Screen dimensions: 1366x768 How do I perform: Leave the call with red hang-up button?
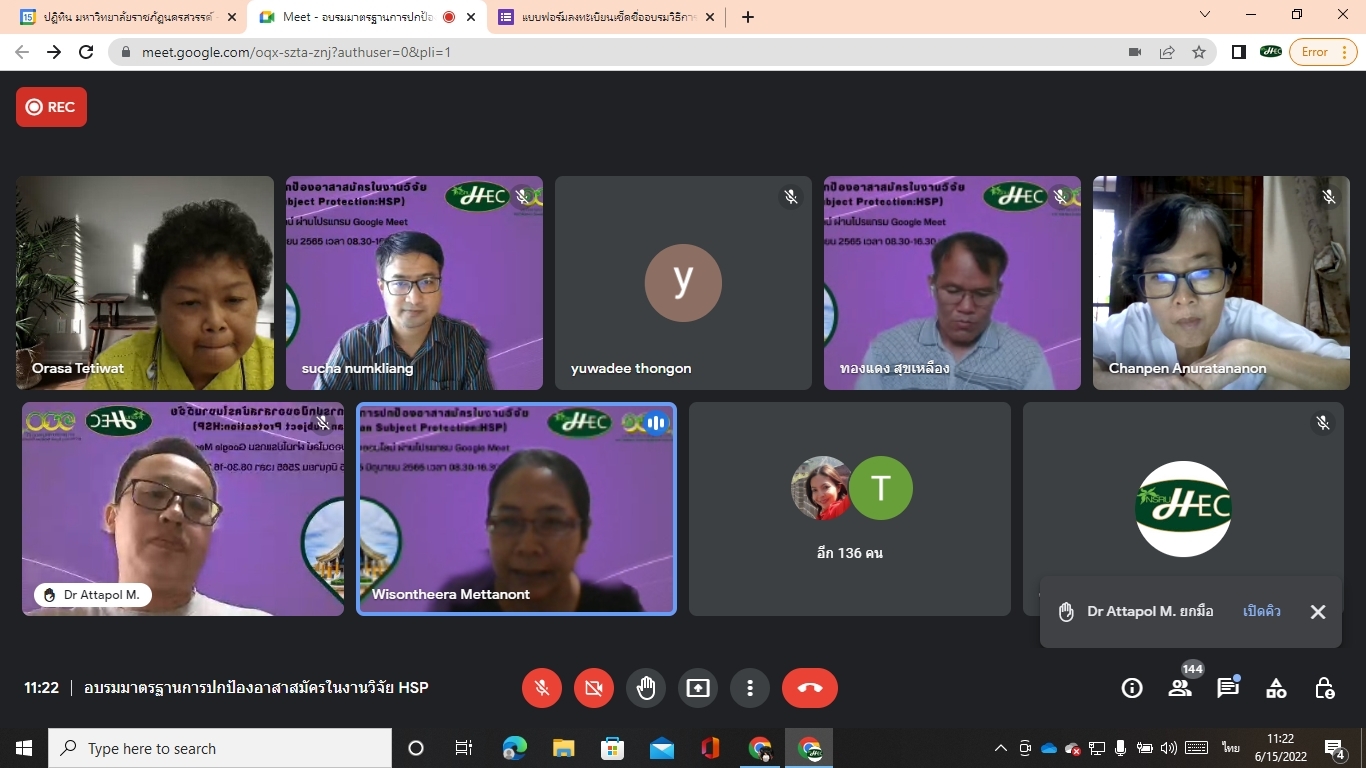[x=810, y=688]
